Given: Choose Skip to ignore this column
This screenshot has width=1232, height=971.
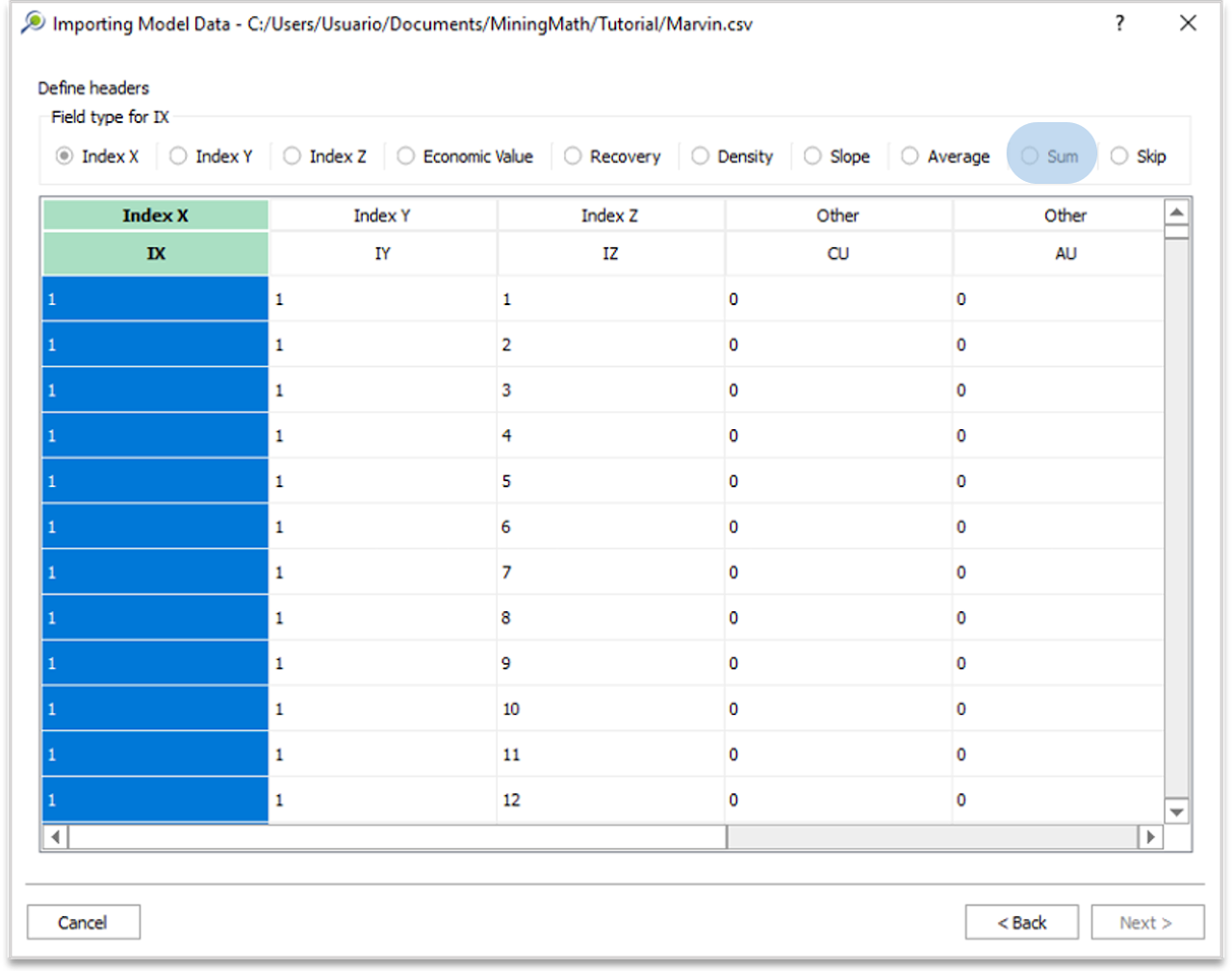Looking at the screenshot, I should 1118,156.
